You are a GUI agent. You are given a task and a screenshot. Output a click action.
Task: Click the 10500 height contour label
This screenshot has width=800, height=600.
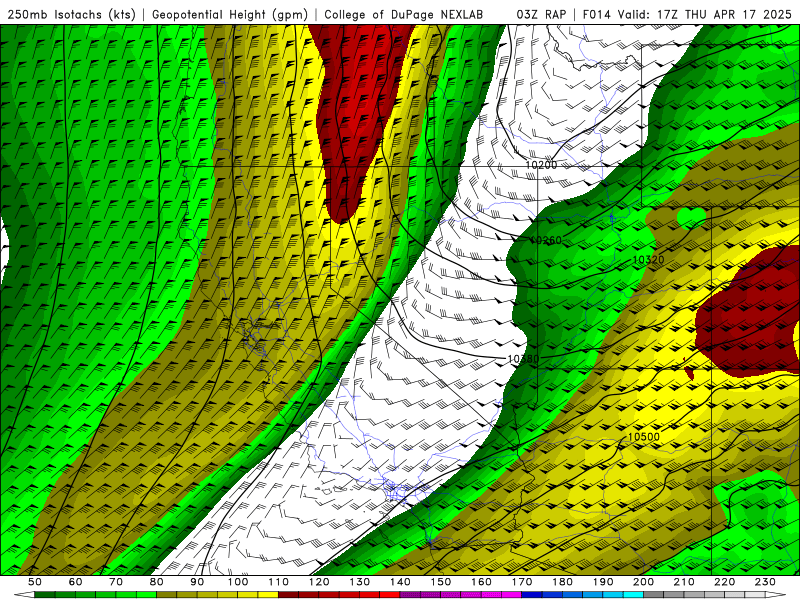tap(643, 437)
